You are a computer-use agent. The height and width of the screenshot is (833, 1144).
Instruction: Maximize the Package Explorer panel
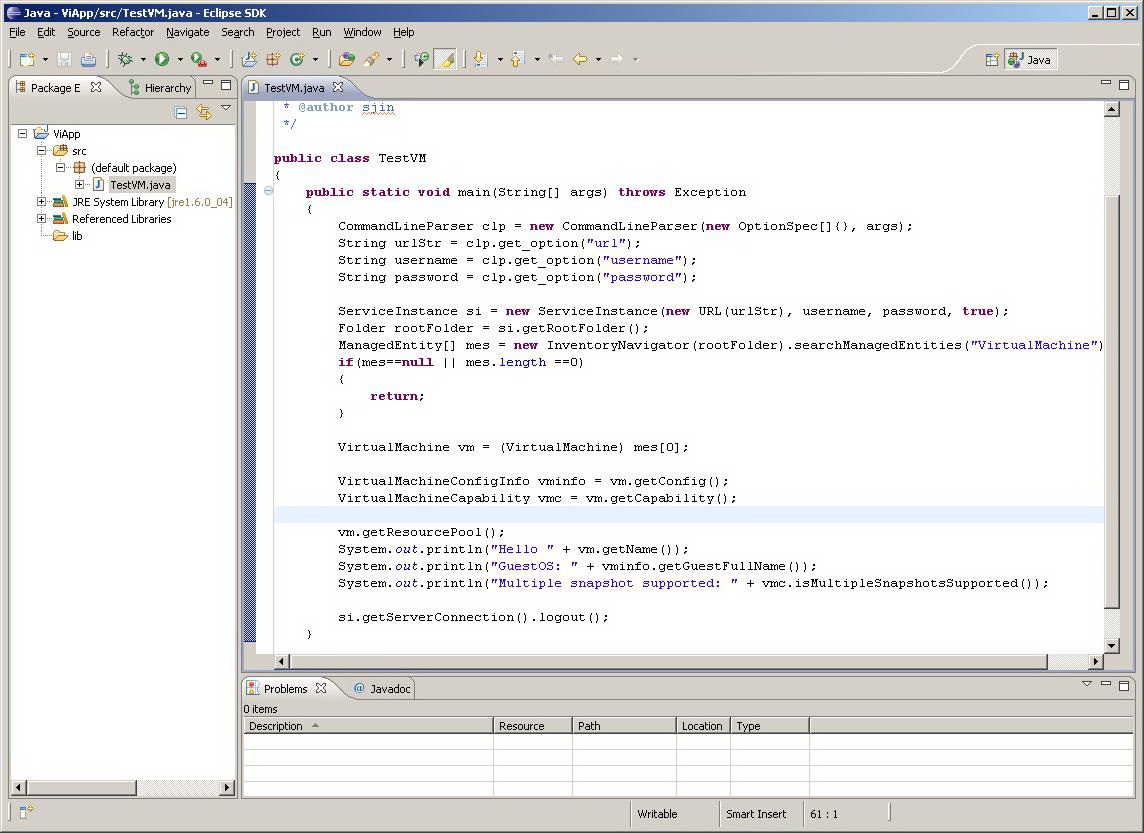point(226,85)
